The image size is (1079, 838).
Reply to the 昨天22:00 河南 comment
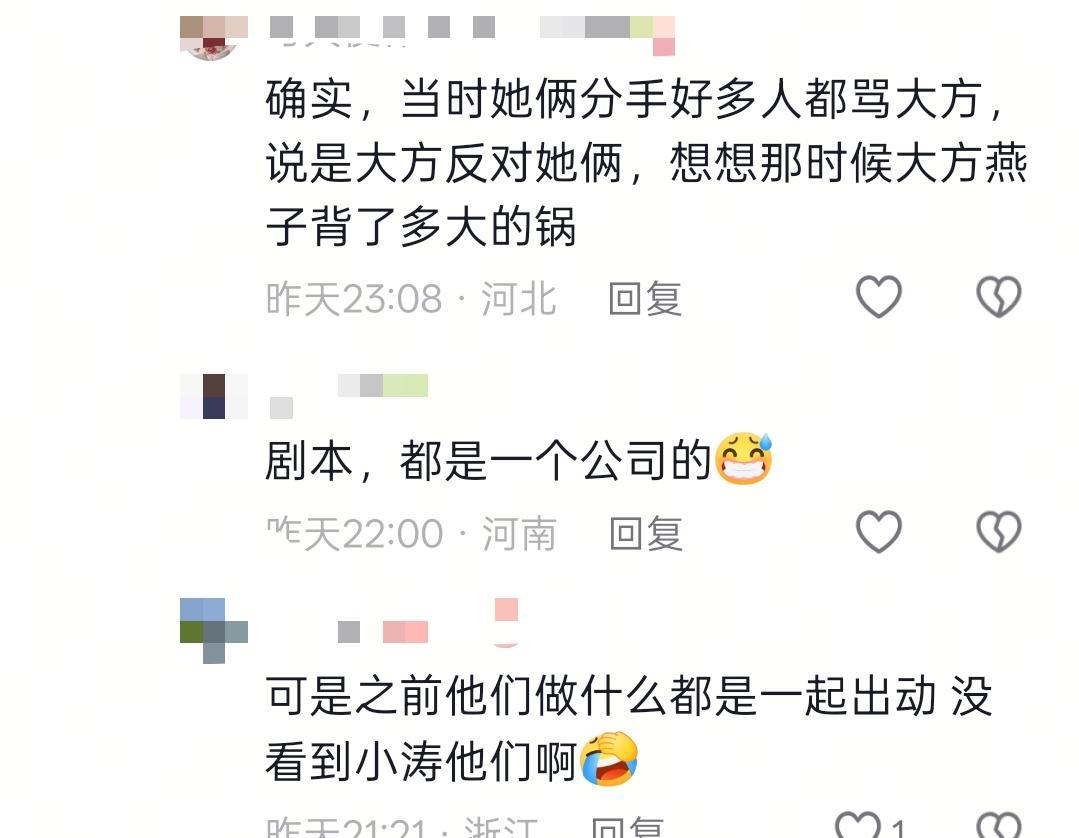(646, 535)
